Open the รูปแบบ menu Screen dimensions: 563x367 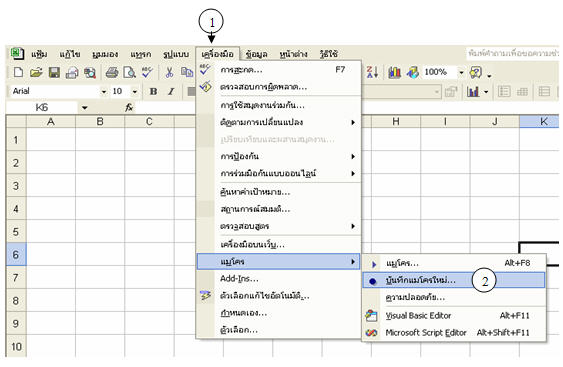[x=176, y=54]
